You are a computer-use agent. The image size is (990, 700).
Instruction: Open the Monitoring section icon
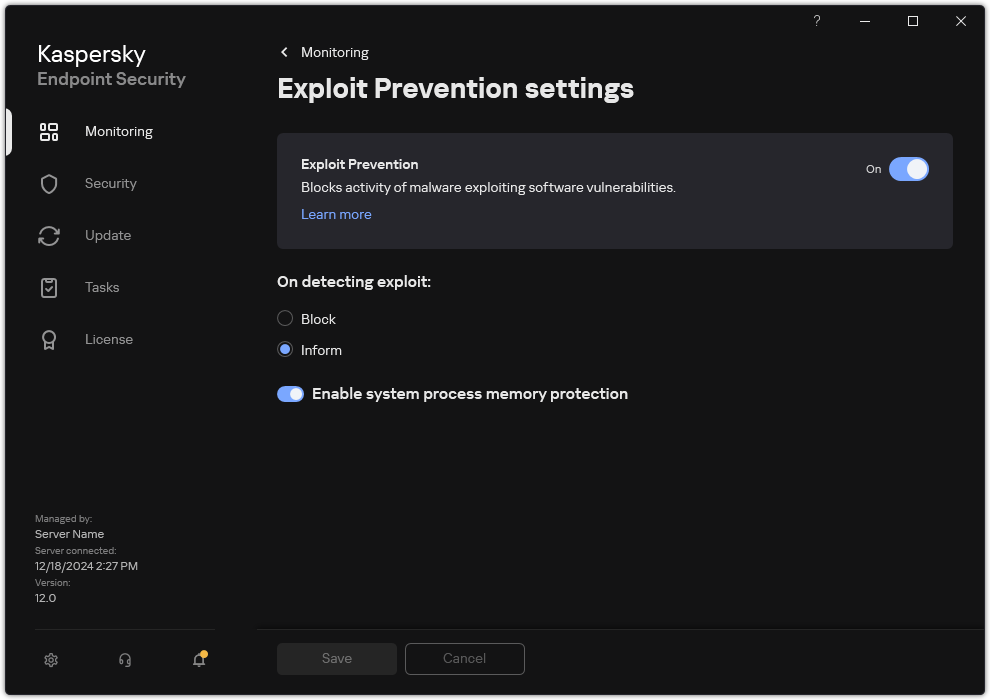click(x=49, y=131)
